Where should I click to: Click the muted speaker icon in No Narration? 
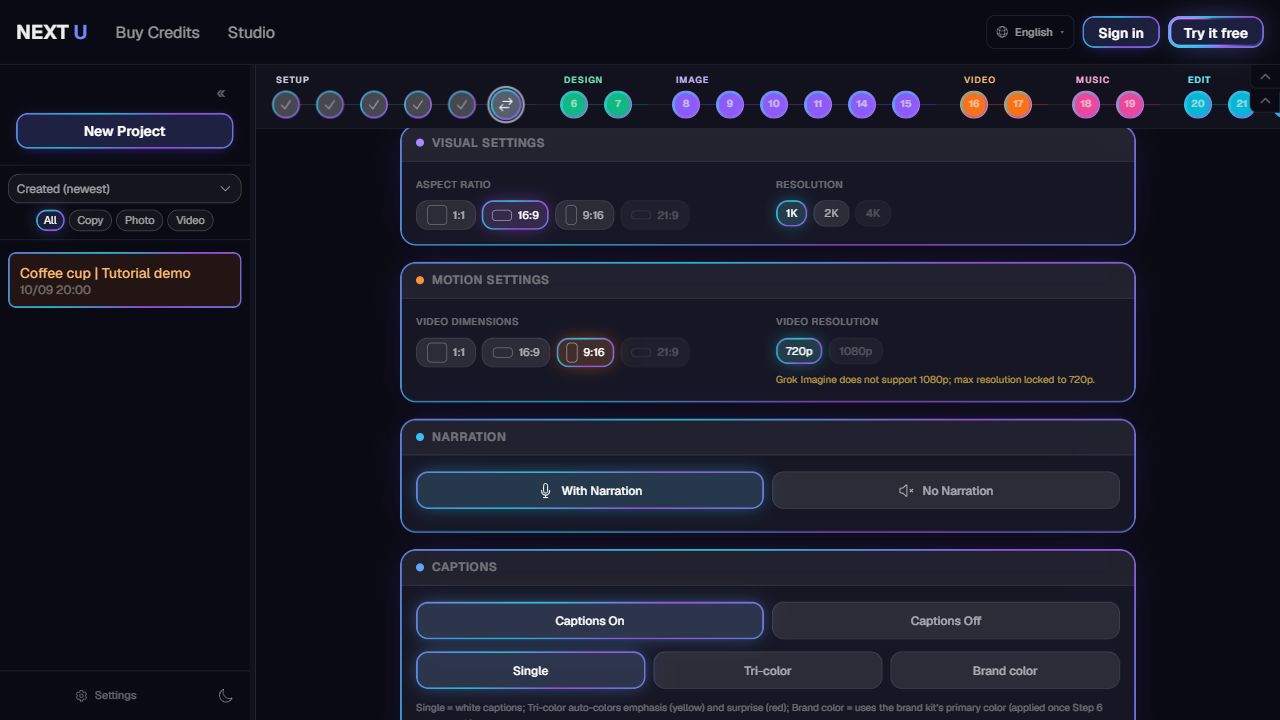906,491
